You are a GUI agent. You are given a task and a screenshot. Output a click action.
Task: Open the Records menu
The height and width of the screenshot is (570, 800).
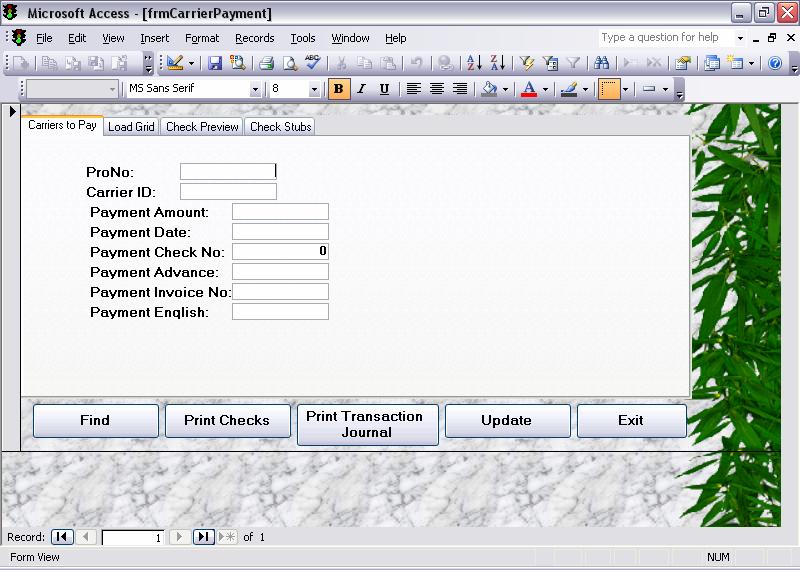pos(254,38)
